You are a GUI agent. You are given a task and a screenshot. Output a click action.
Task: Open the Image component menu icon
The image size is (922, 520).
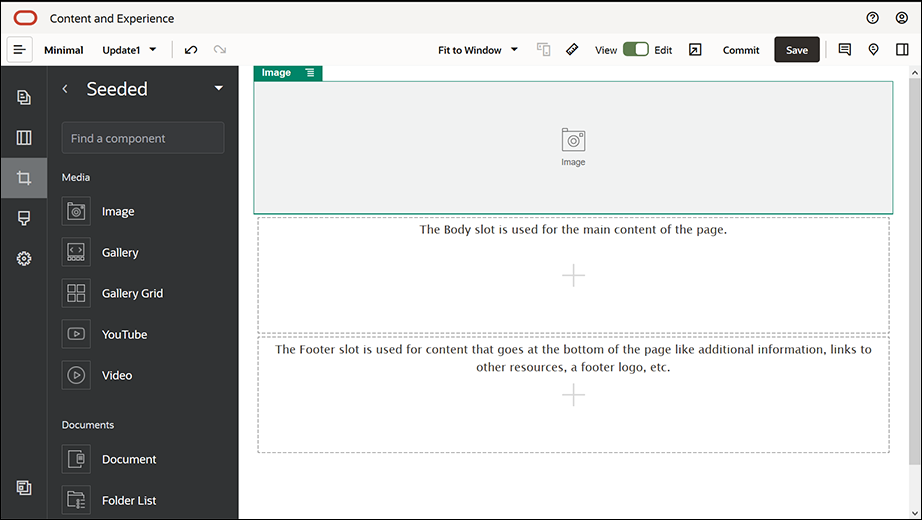(x=310, y=72)
